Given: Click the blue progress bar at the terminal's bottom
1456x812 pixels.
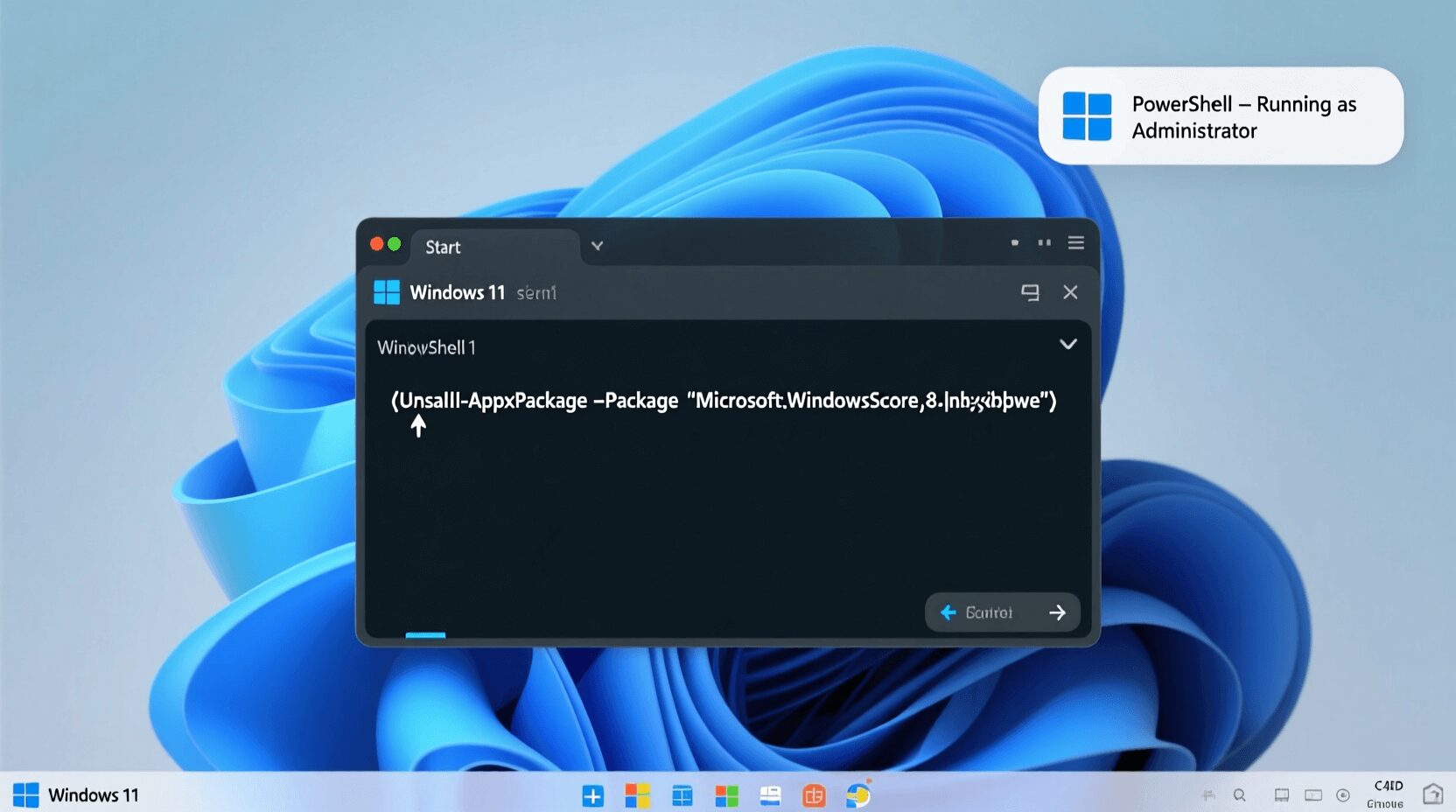Looking at the screenshot, I should (424, 636).
